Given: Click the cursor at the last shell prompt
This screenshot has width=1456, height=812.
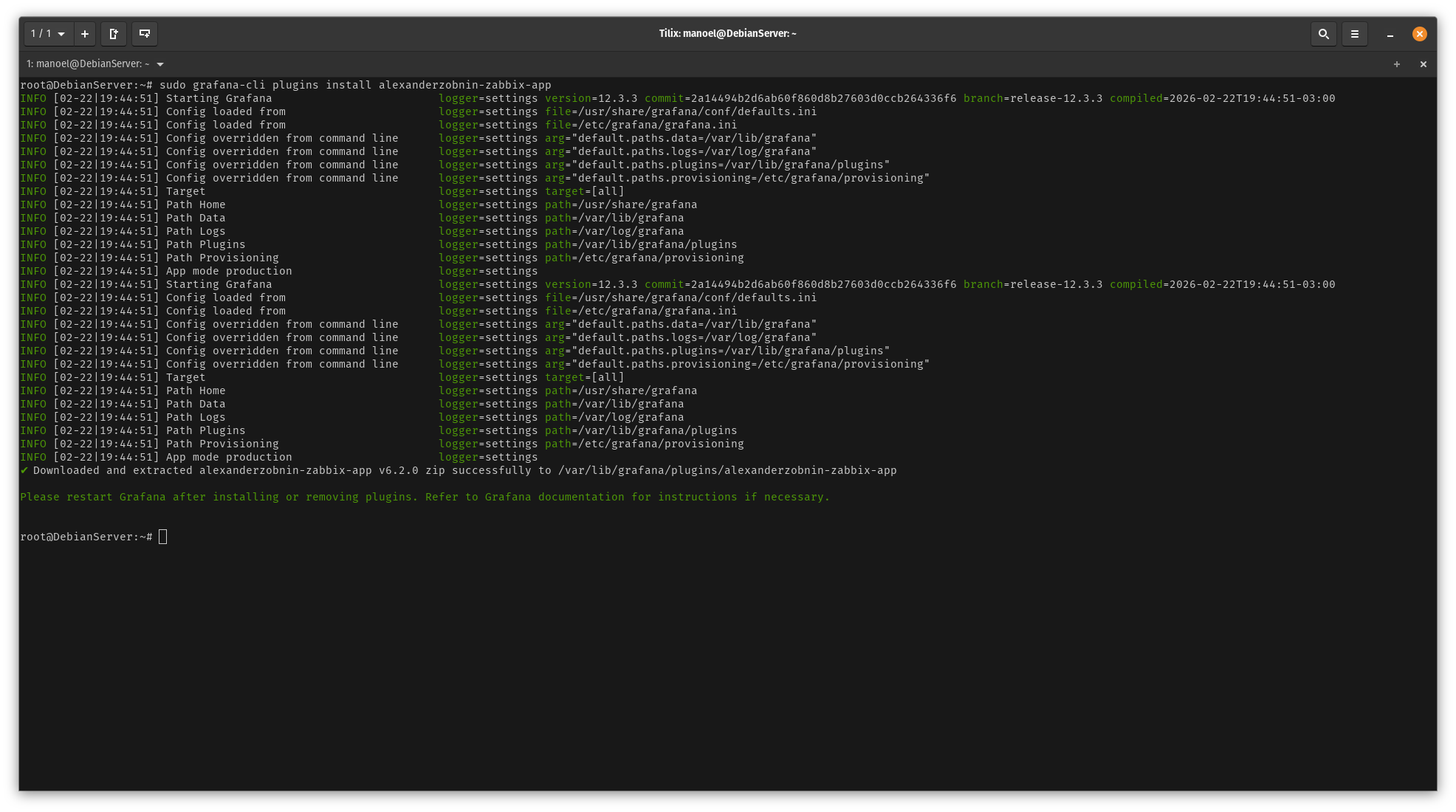Looking at the screenshot, I should (x=163, y=537).
